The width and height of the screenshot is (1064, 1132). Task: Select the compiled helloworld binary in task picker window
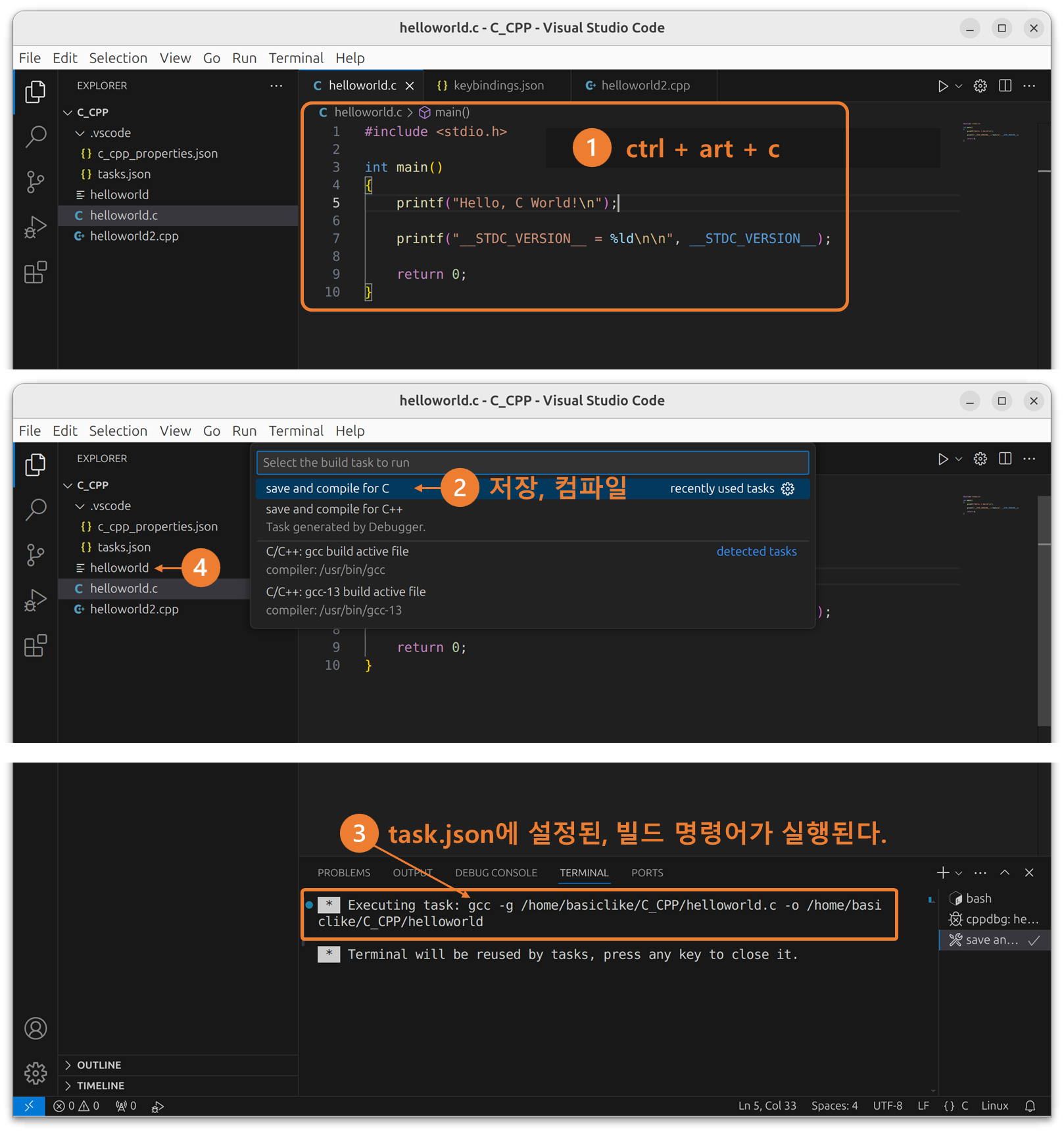pyautogui.click(x=119, y=568)
